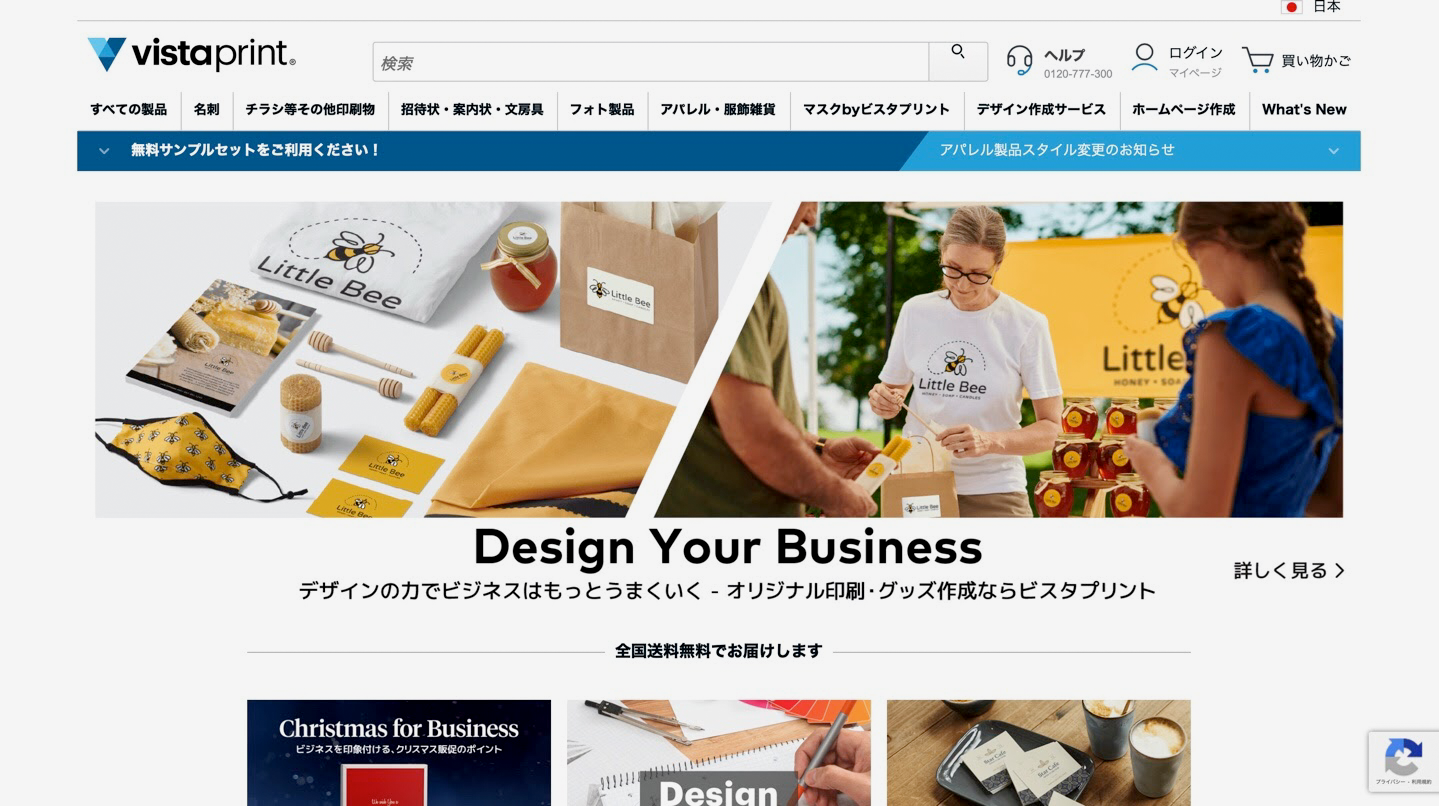Click the Little Bee hero banner image
This screenshot has height=806, width=1439.
click(719, 360)
